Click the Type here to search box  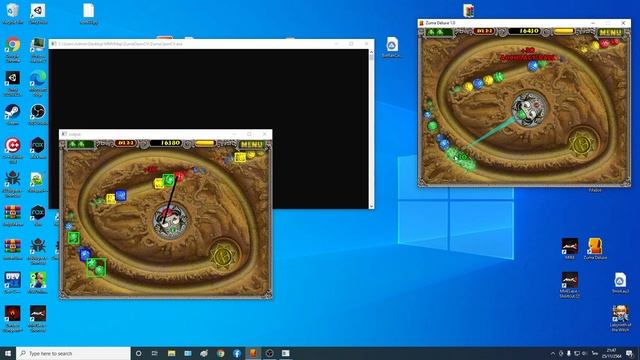(x=73, y=353)
